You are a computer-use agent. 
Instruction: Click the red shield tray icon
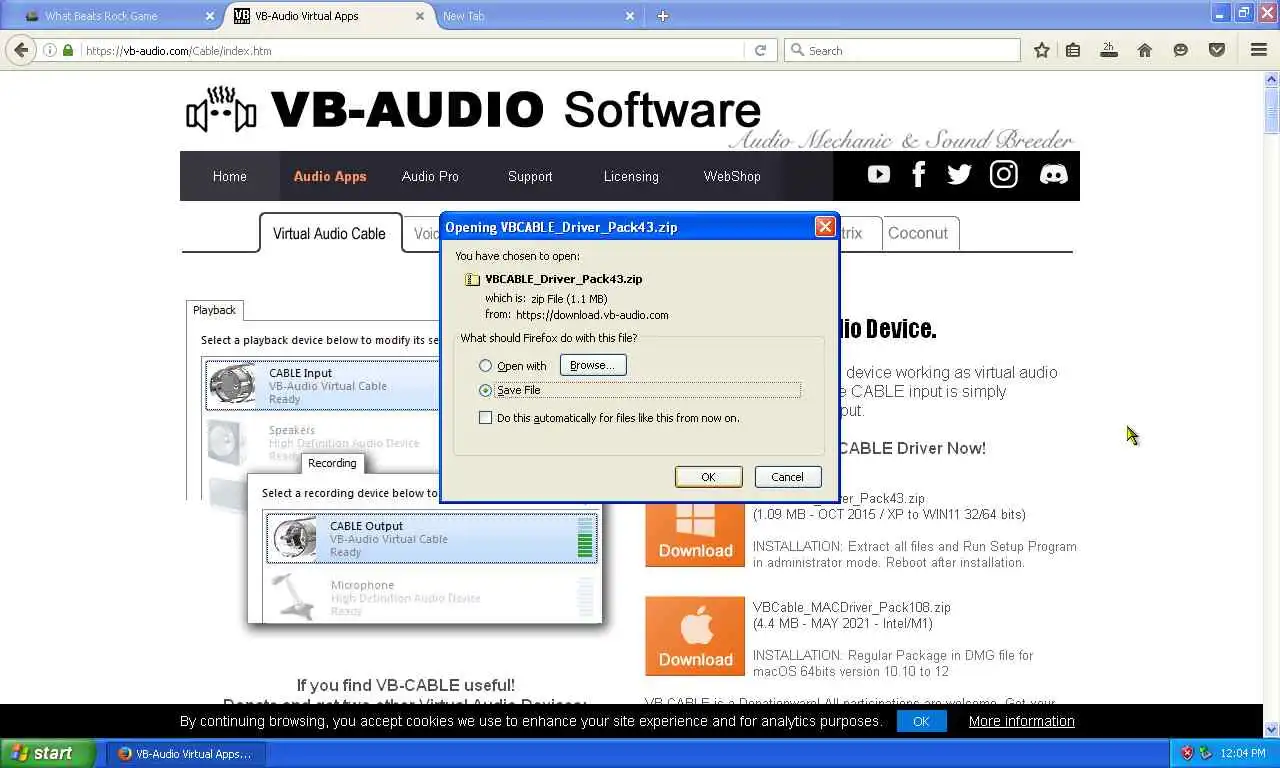click(x=1187, y=753)
